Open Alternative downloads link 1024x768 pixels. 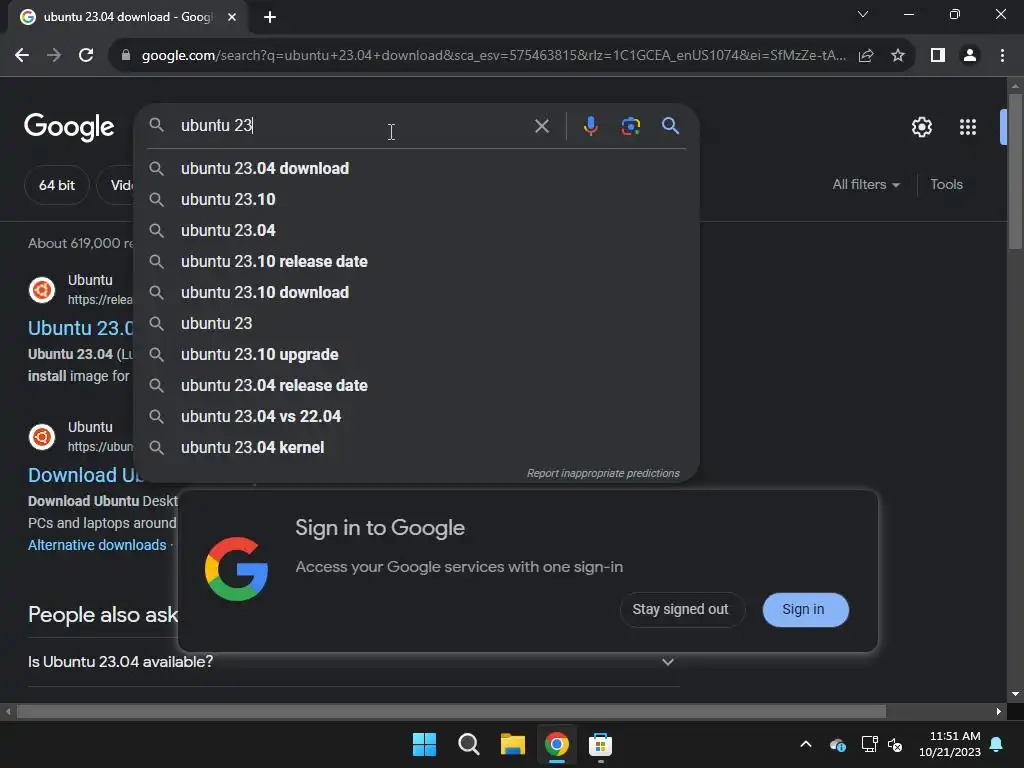[x=97, y=545]
